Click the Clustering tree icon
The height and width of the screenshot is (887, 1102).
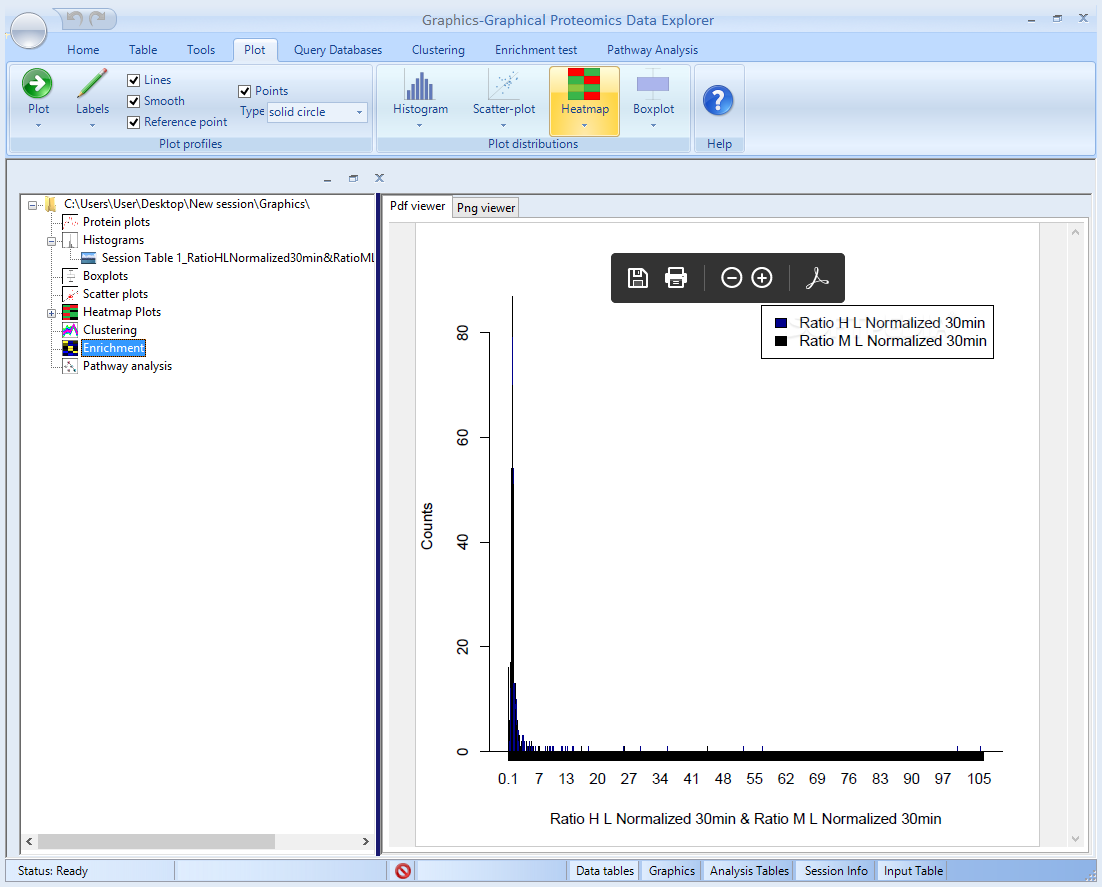[x=70, y=330]
